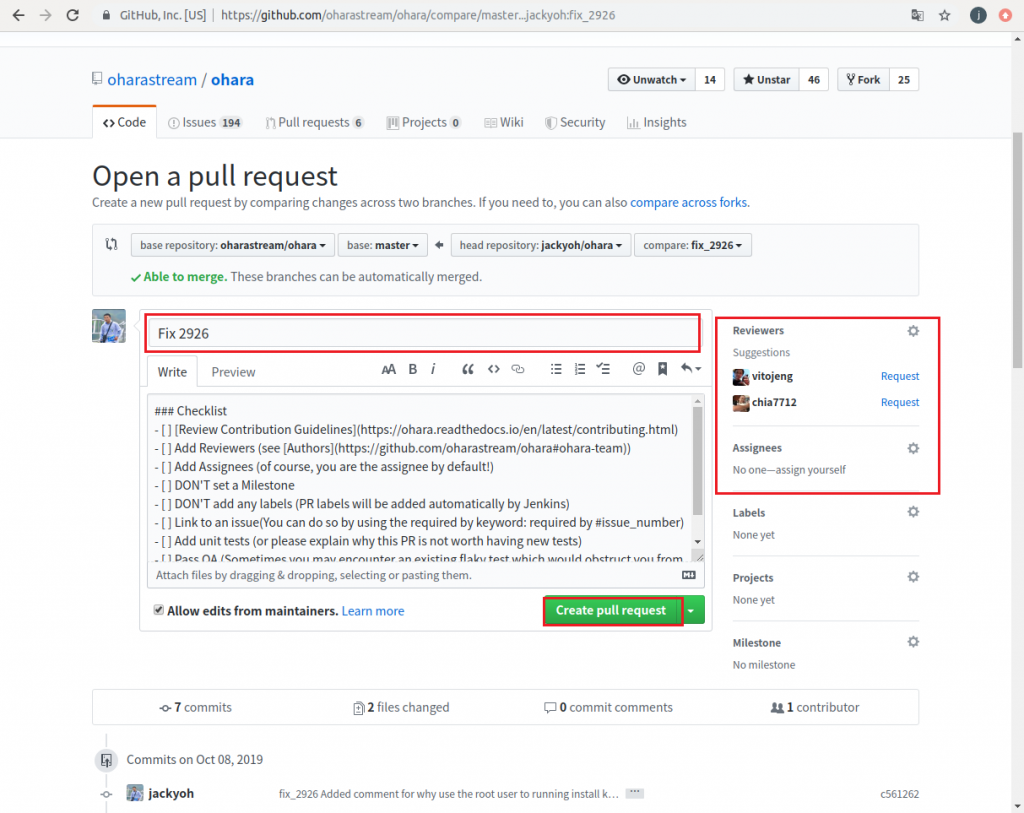This screenshot has height=813, width=1024.
Task: Select the Preview tab in editor
Action: tap(233, 372)
